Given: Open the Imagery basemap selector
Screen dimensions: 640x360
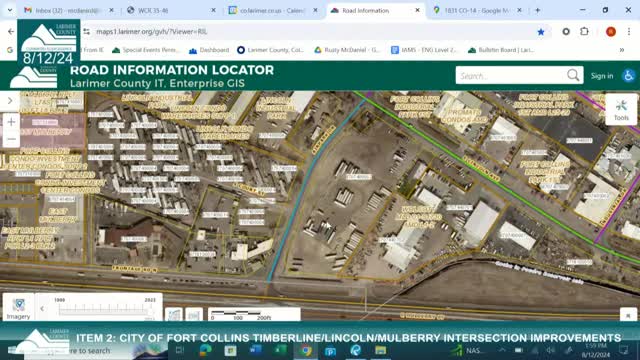Looking at the screenshot, I should pos(18,308).
